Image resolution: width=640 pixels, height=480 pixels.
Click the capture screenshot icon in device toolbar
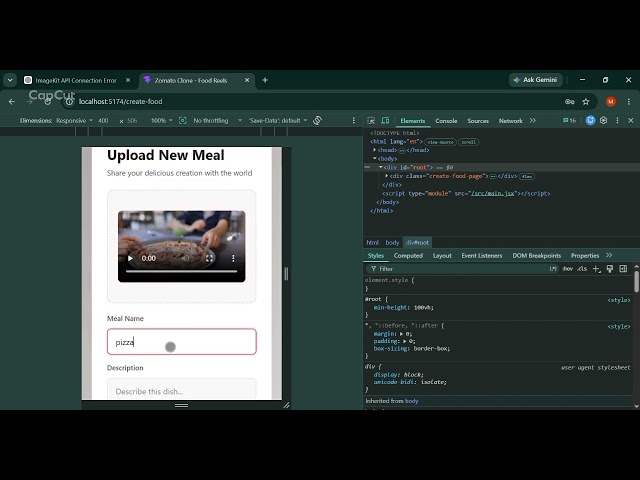point(182,120)
